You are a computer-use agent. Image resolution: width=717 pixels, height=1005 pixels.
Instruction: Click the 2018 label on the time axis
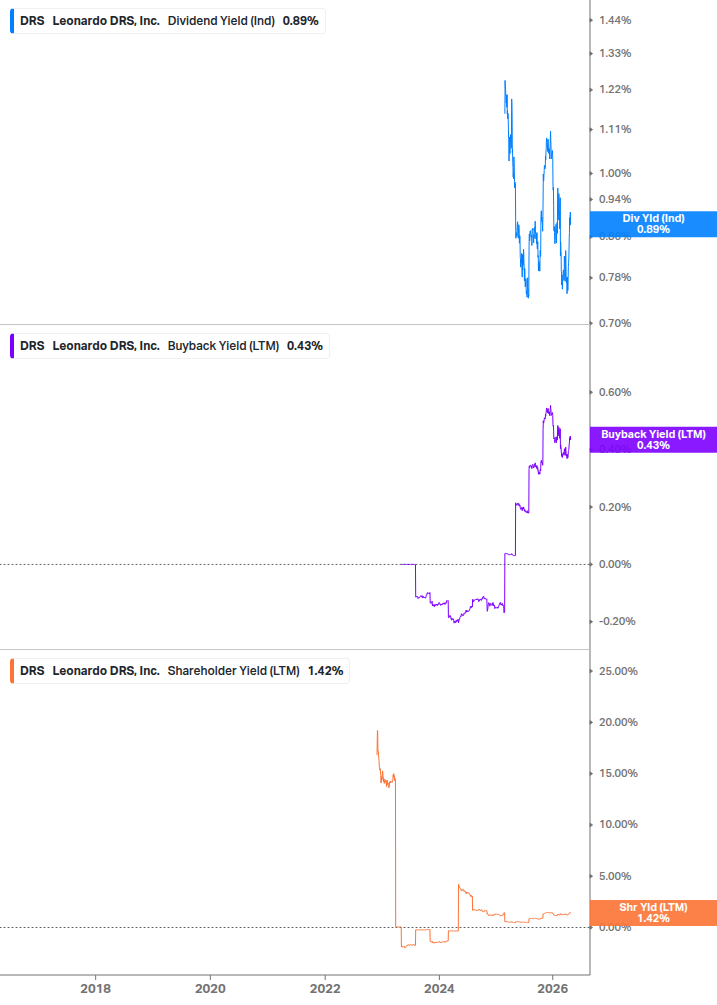tap(95, 988)
